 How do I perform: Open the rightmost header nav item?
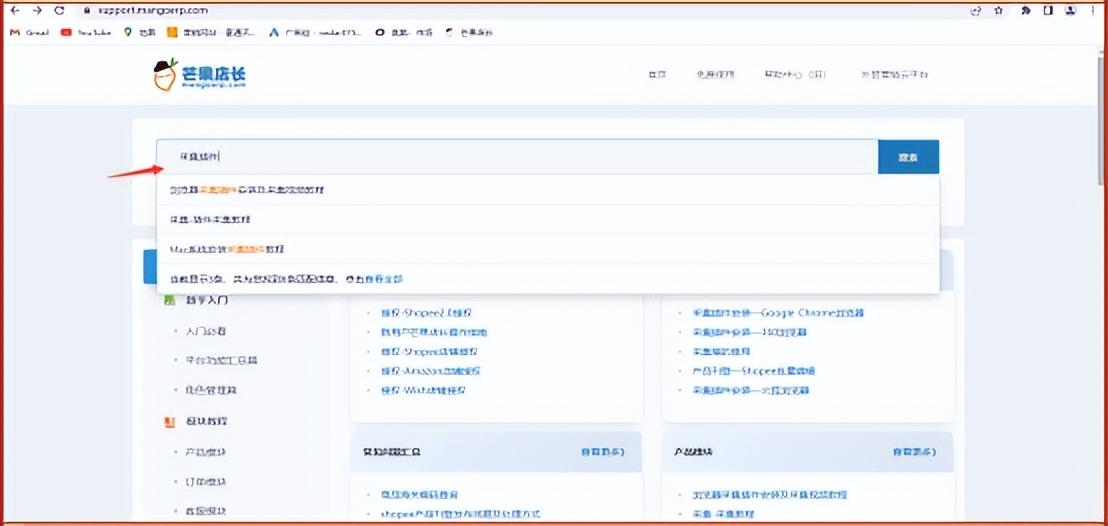coord(894,75)
